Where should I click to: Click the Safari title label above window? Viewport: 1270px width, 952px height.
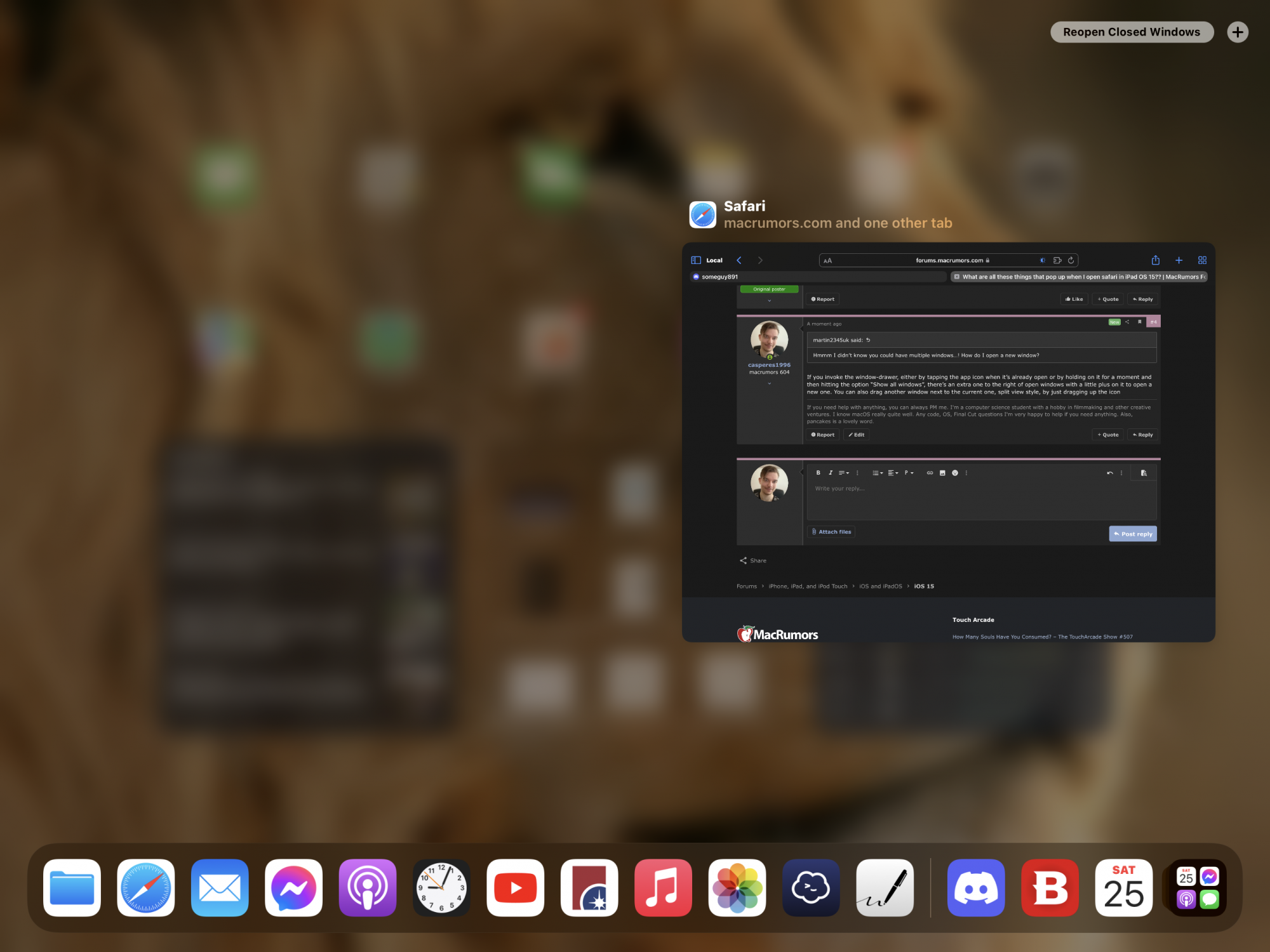[744, 206]
